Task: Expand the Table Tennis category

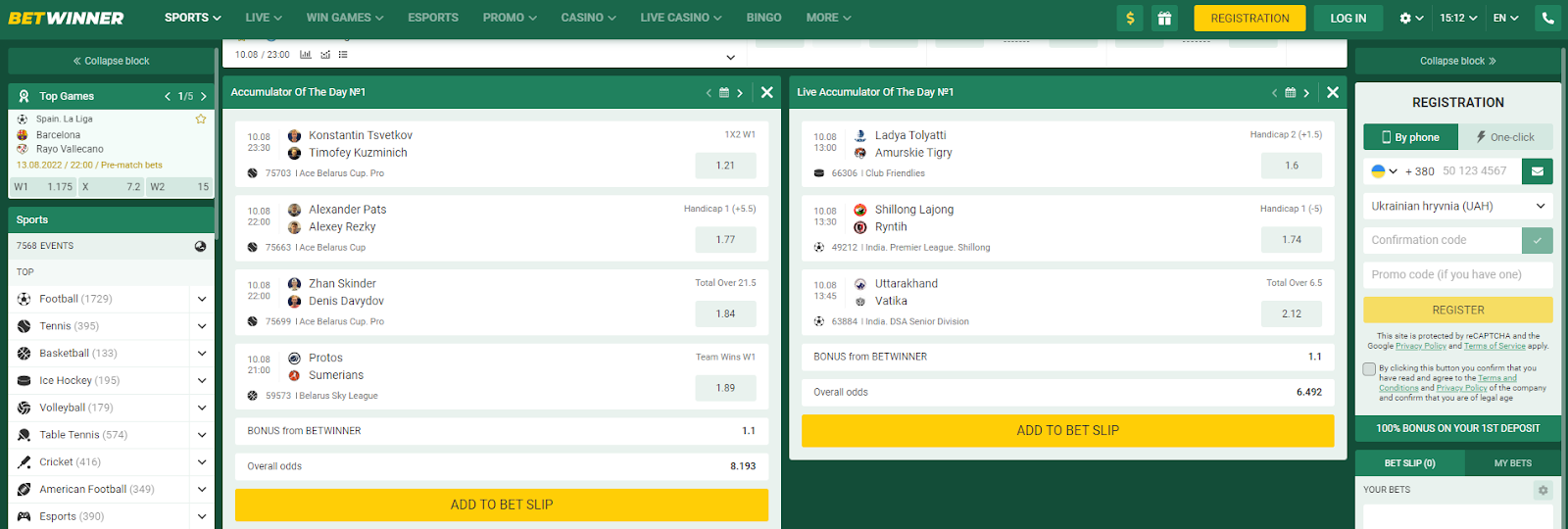Action: pos(202,435)
